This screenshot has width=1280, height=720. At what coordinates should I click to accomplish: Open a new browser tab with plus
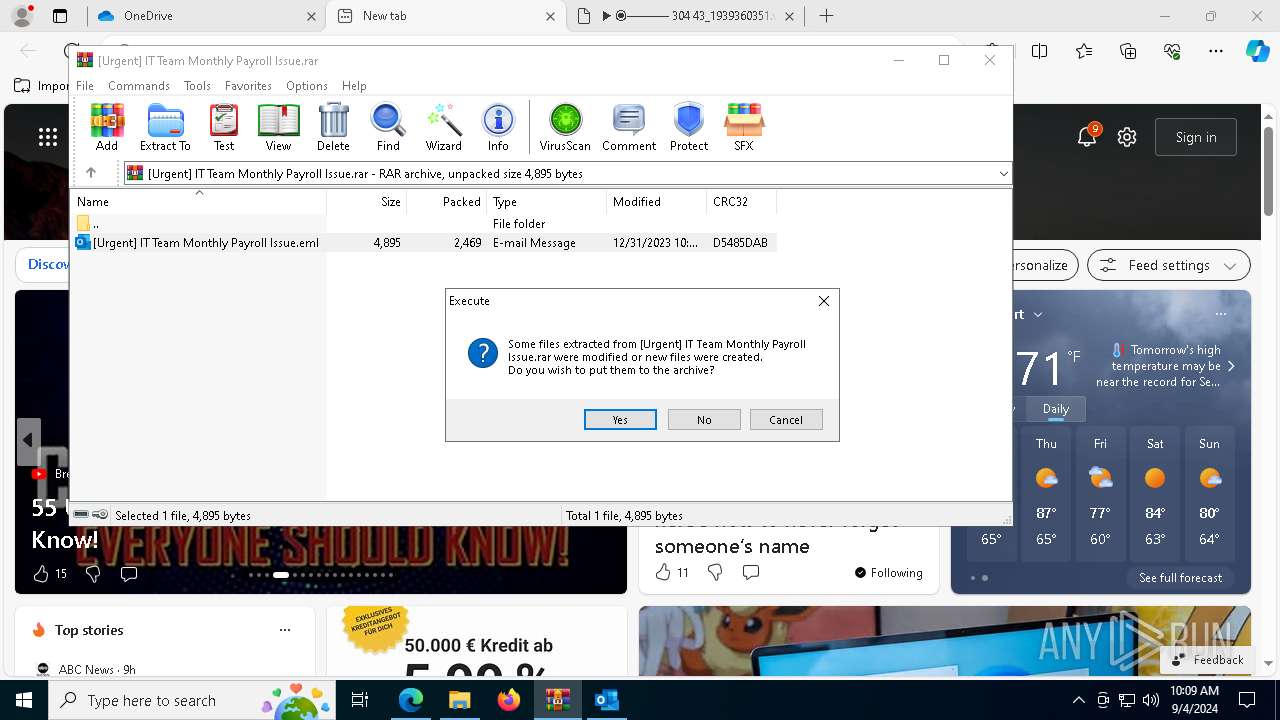826,16
